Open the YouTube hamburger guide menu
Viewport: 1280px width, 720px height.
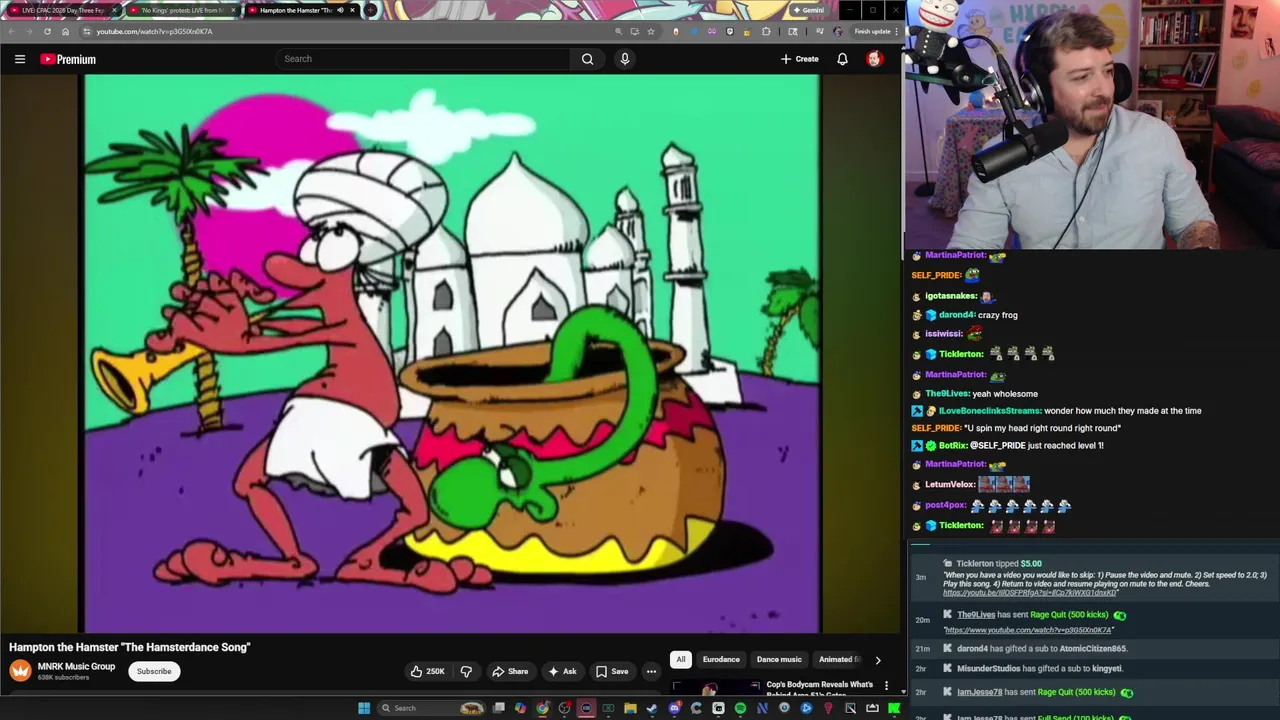(20, 59)
